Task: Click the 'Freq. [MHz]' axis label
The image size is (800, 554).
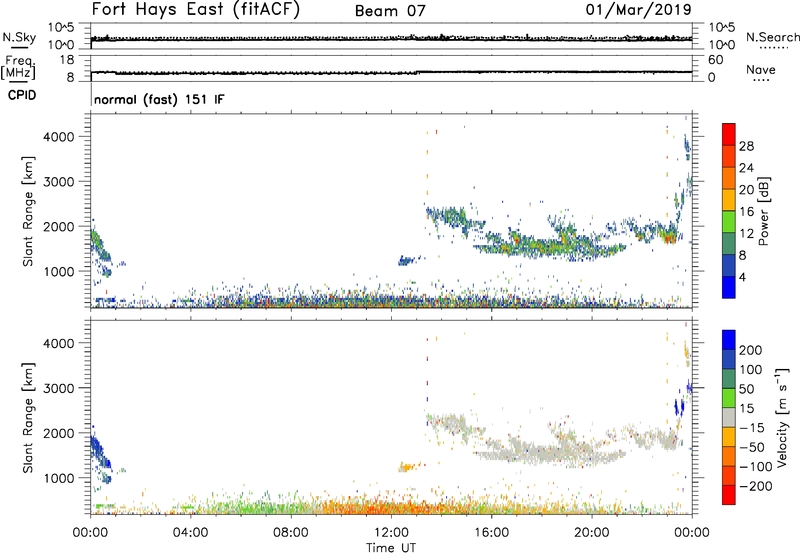Action: 19,68
